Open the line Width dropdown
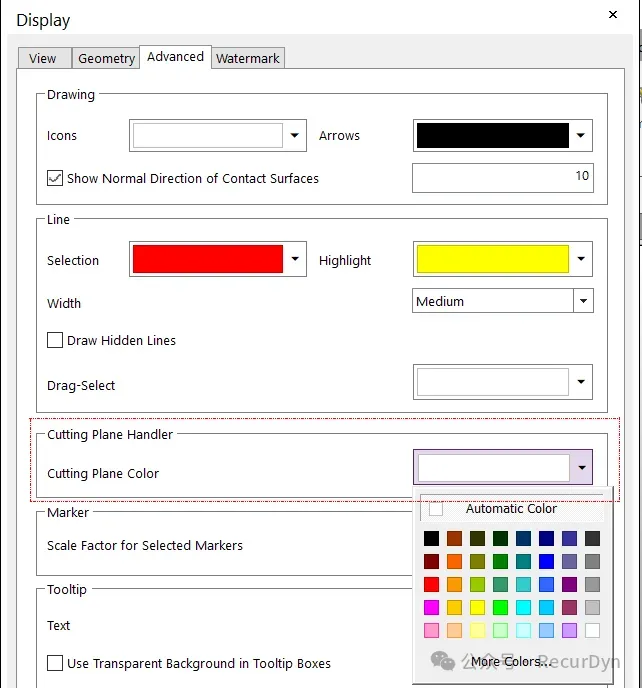642x688 pixels. [582, 301]
